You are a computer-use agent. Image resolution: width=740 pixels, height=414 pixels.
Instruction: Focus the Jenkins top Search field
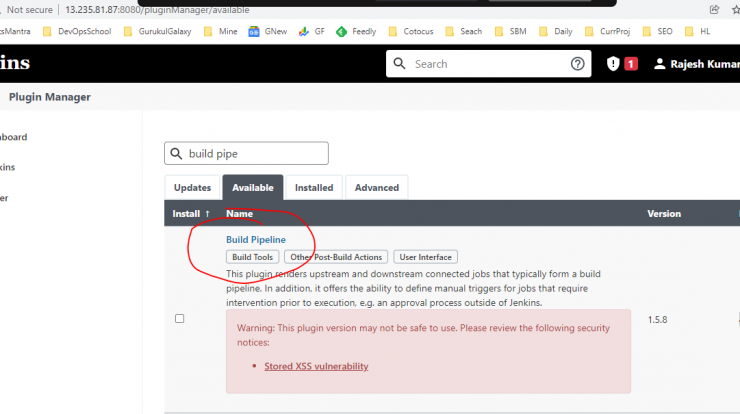(488, 64)
